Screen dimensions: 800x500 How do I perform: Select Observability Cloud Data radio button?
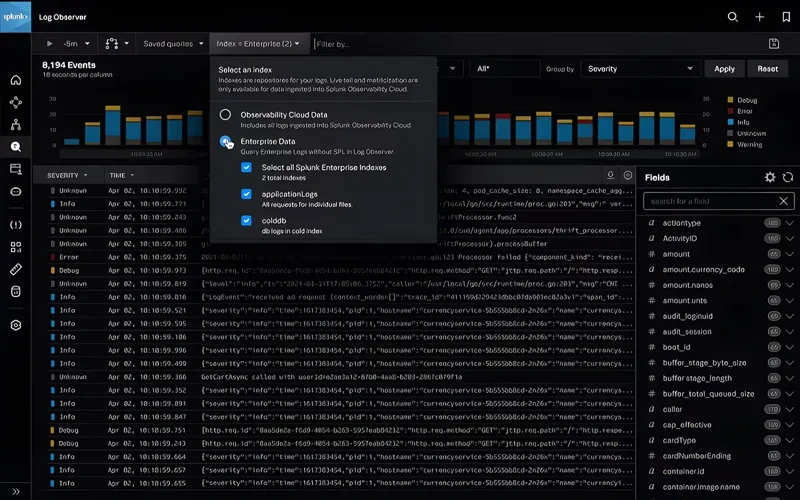coord(225,115)
